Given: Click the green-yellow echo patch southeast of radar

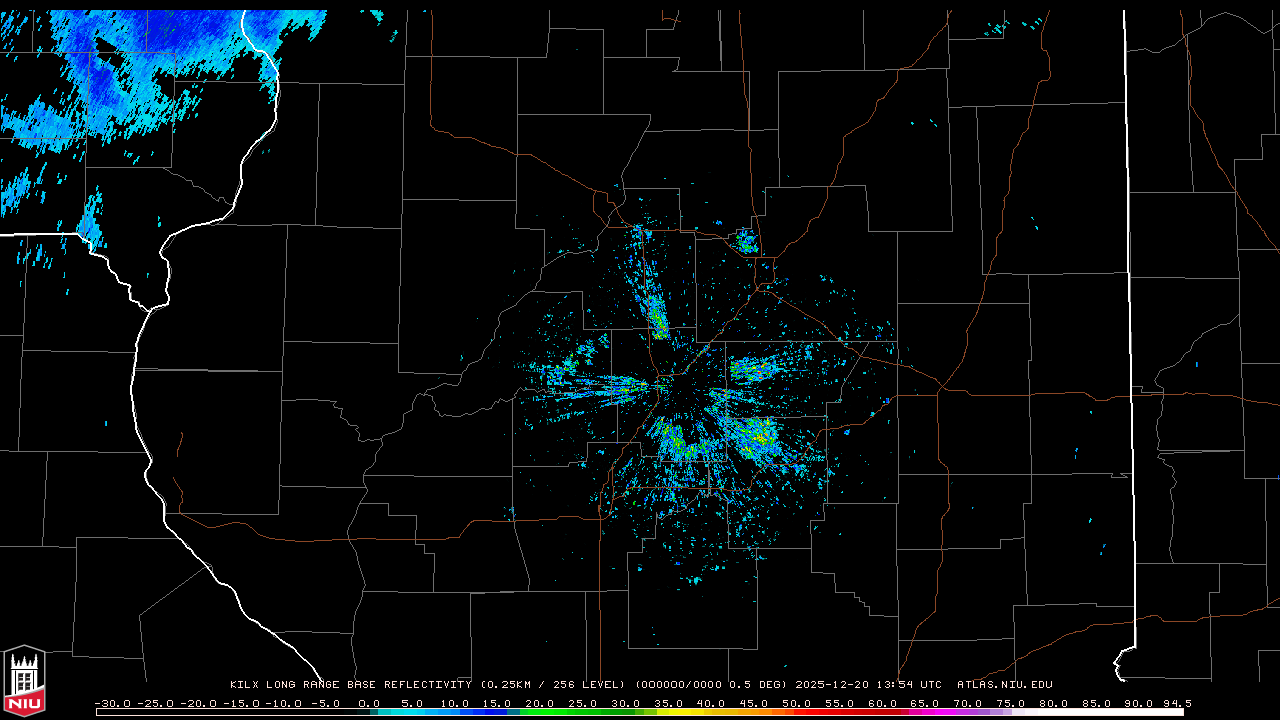Looking at the screenshot, I should (755, 435).
